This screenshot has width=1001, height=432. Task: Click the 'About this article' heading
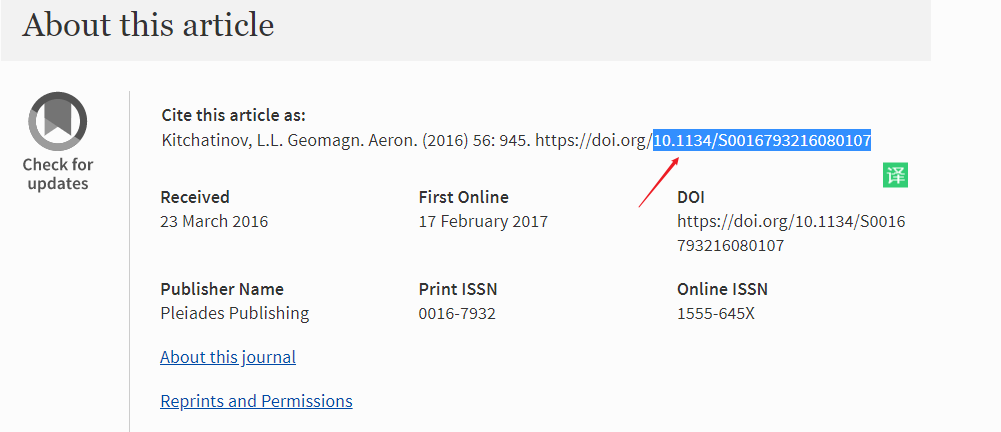click(x=148, y=24)
